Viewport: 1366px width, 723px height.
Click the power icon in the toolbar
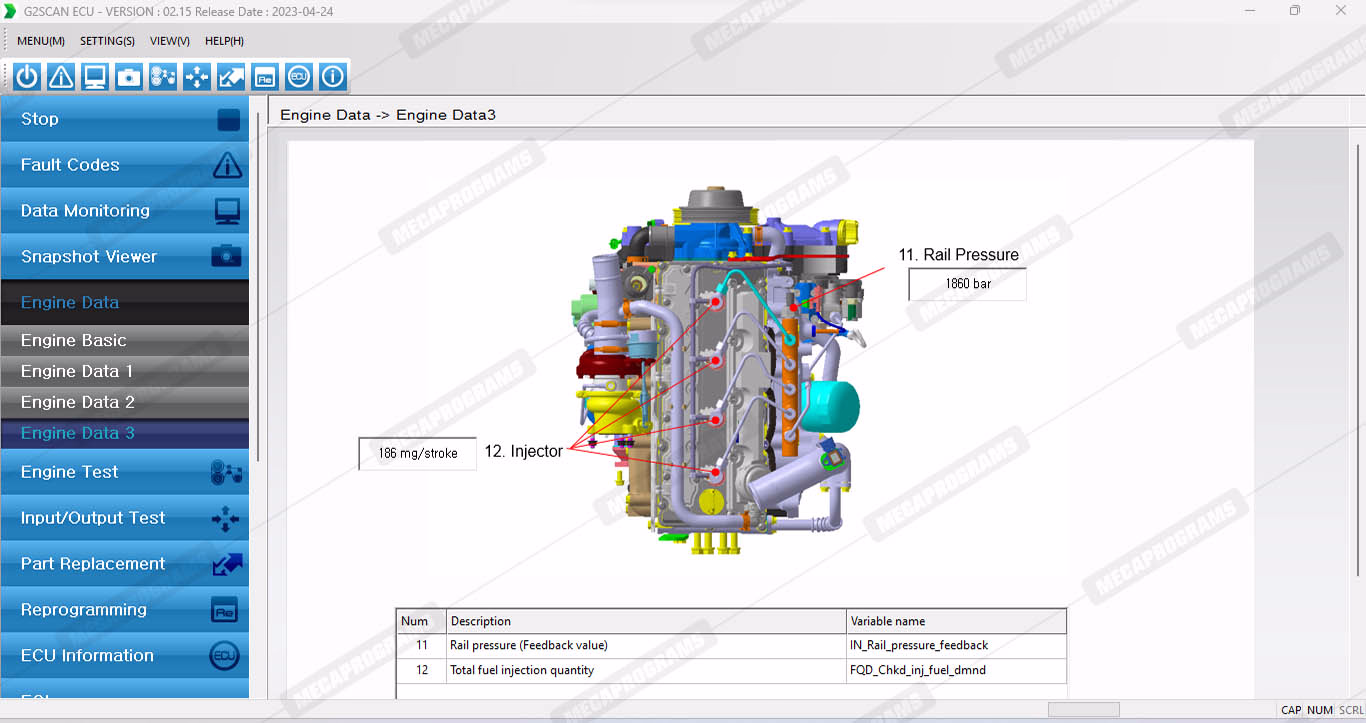point(27,77)
